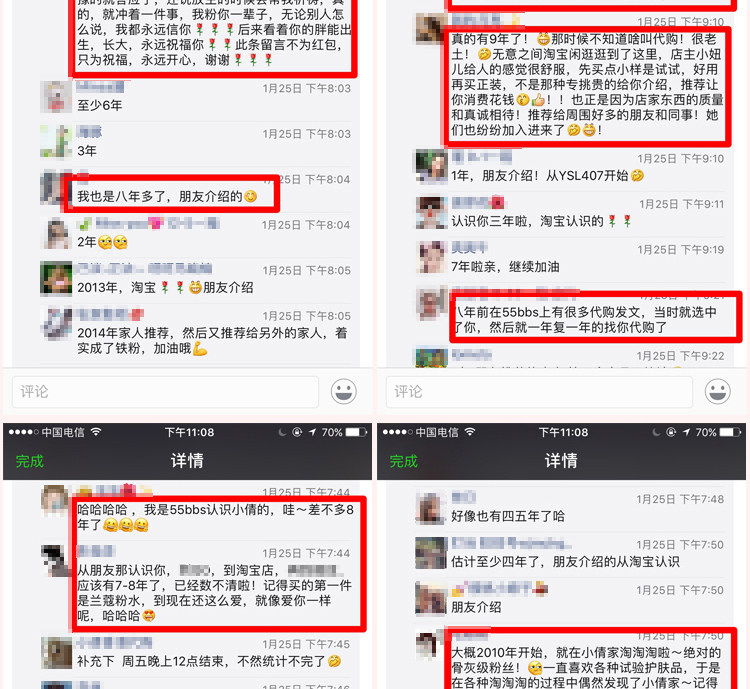750x689 pixels.
Task: Select the comment 认识你三年啦，淘宝认识的
Action: 541,221
